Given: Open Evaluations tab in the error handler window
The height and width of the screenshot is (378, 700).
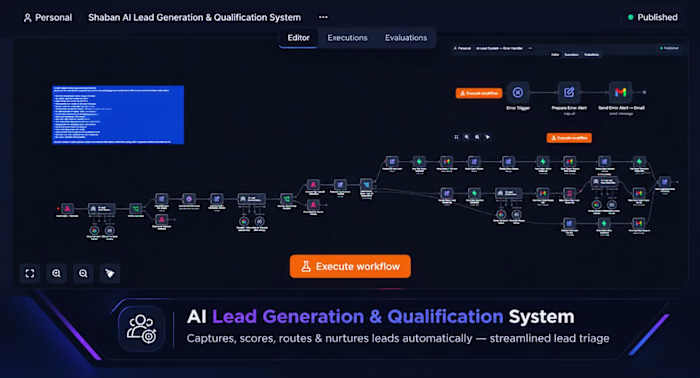Looking at the screenshot, I should click(x=592, y=54).
